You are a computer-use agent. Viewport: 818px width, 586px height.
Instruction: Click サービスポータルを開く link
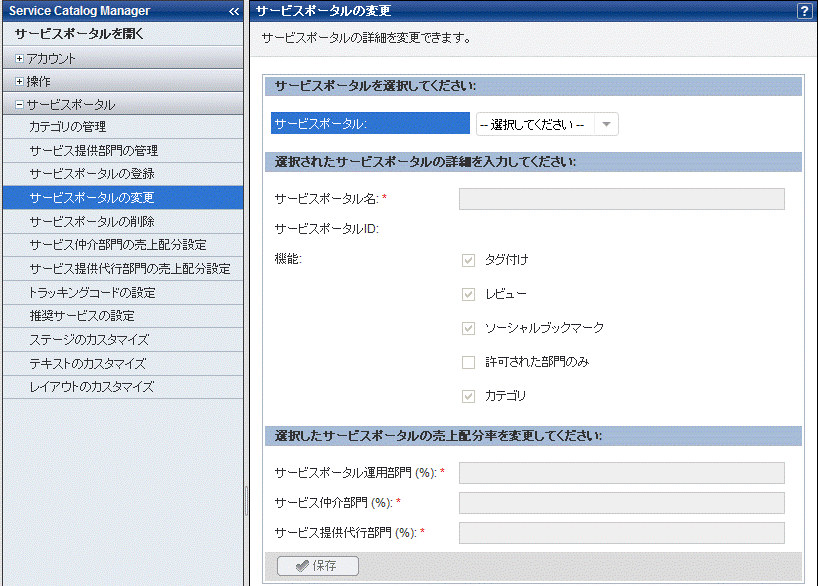tap(79, 34)
